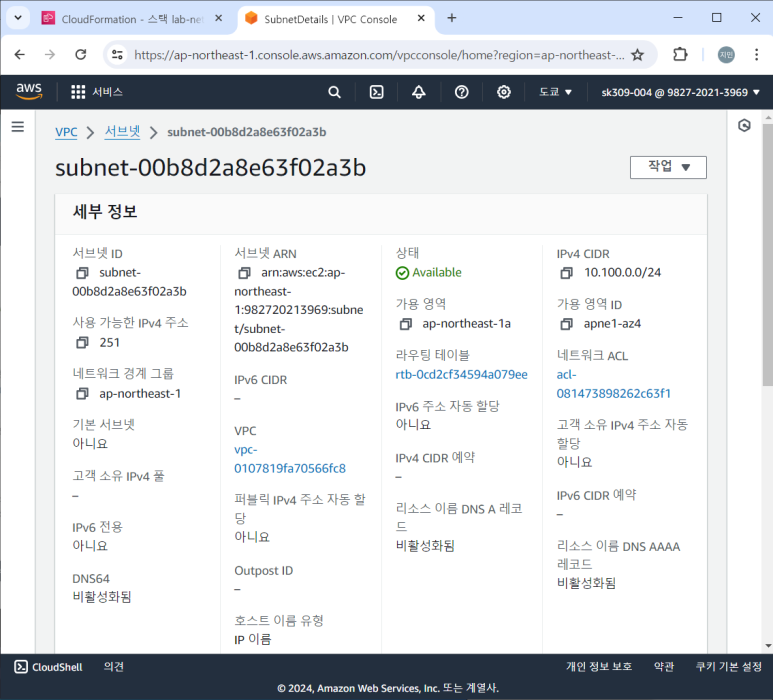
Task: Copy the availability zone ID apne1-az4
Action: [567, 324]
